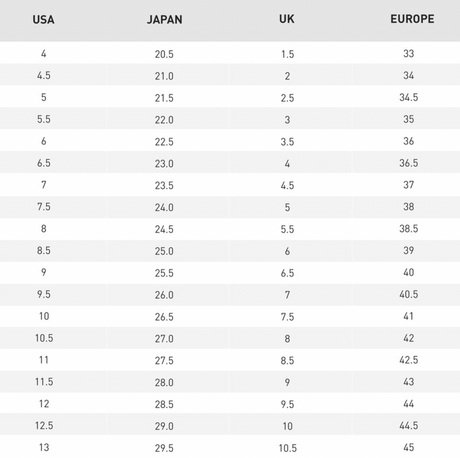Select Europe size 44.5 cell
The image size is (460, 458).
tap(409, 426)
